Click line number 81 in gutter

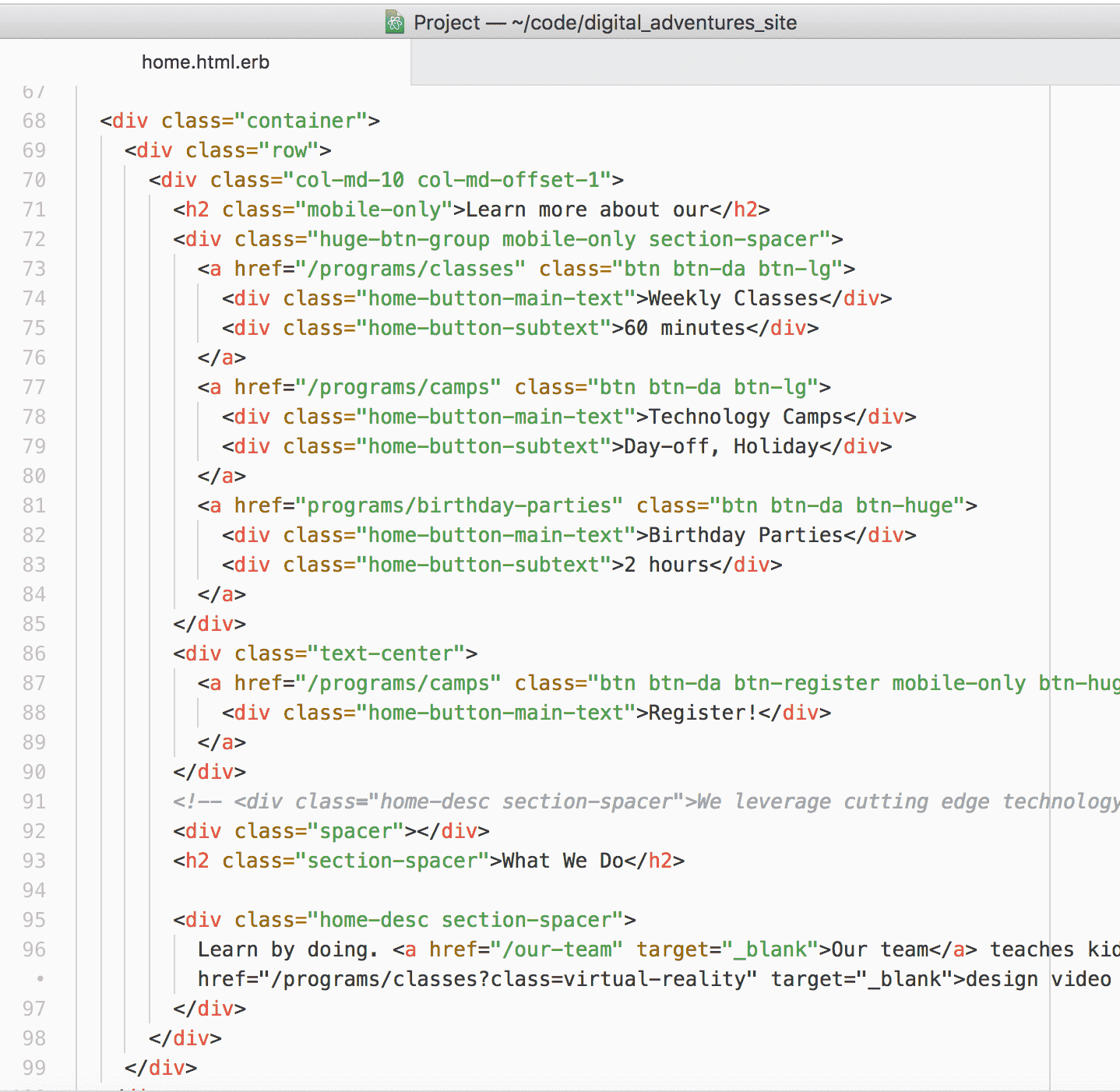34,505
